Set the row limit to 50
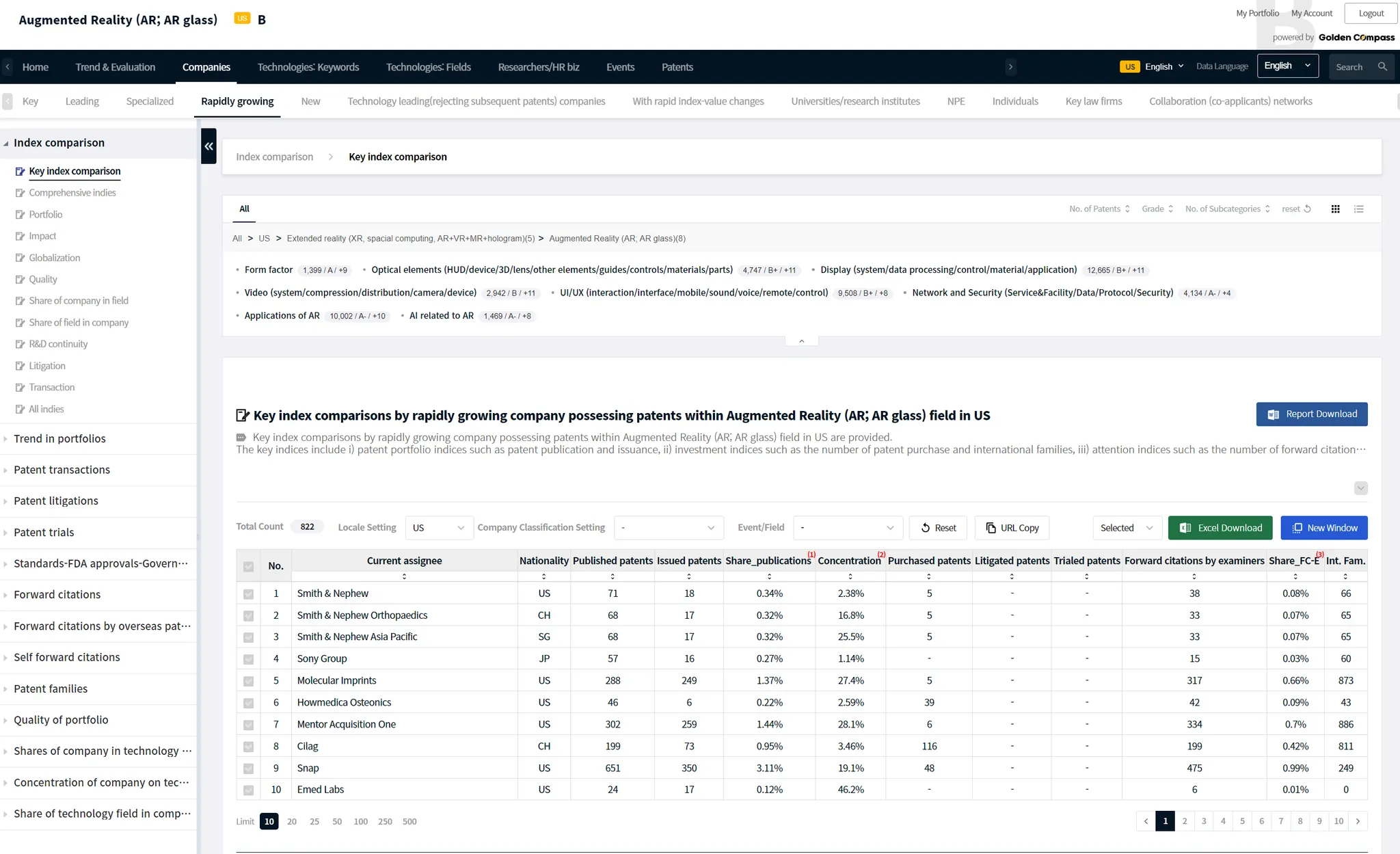 coord(337,822)
